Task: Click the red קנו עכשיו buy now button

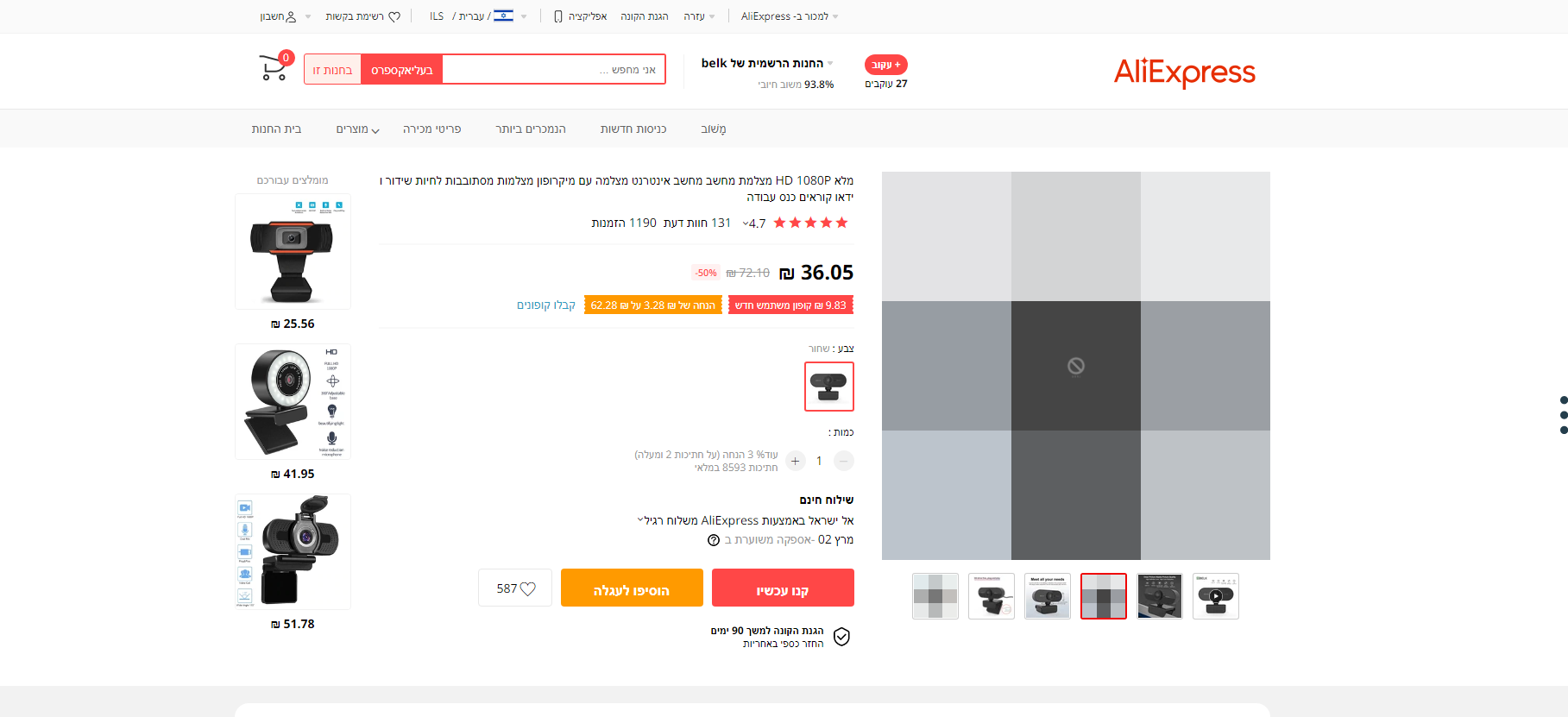Action: click(783, 588)
